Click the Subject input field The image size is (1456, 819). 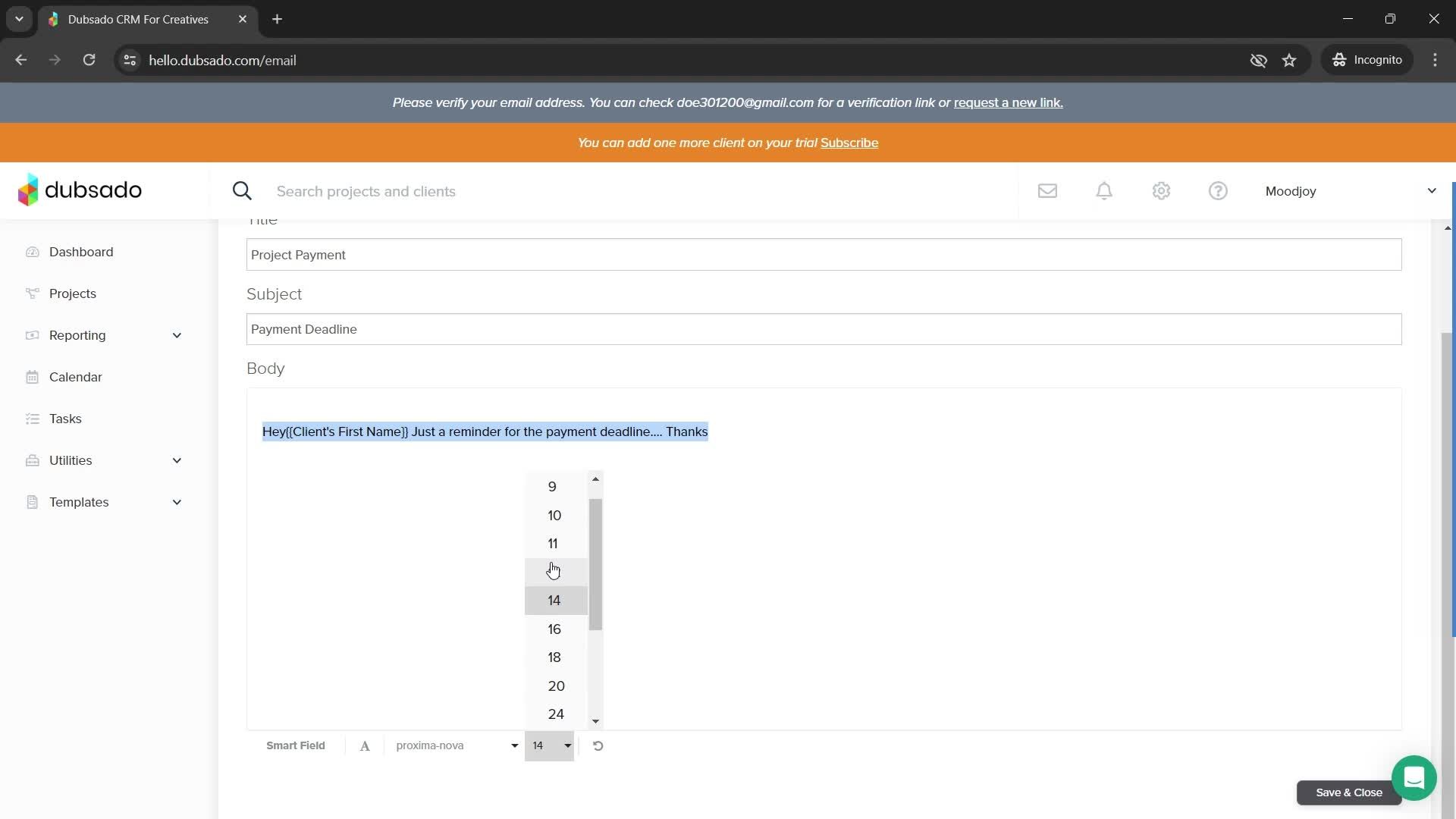(824, 329)
